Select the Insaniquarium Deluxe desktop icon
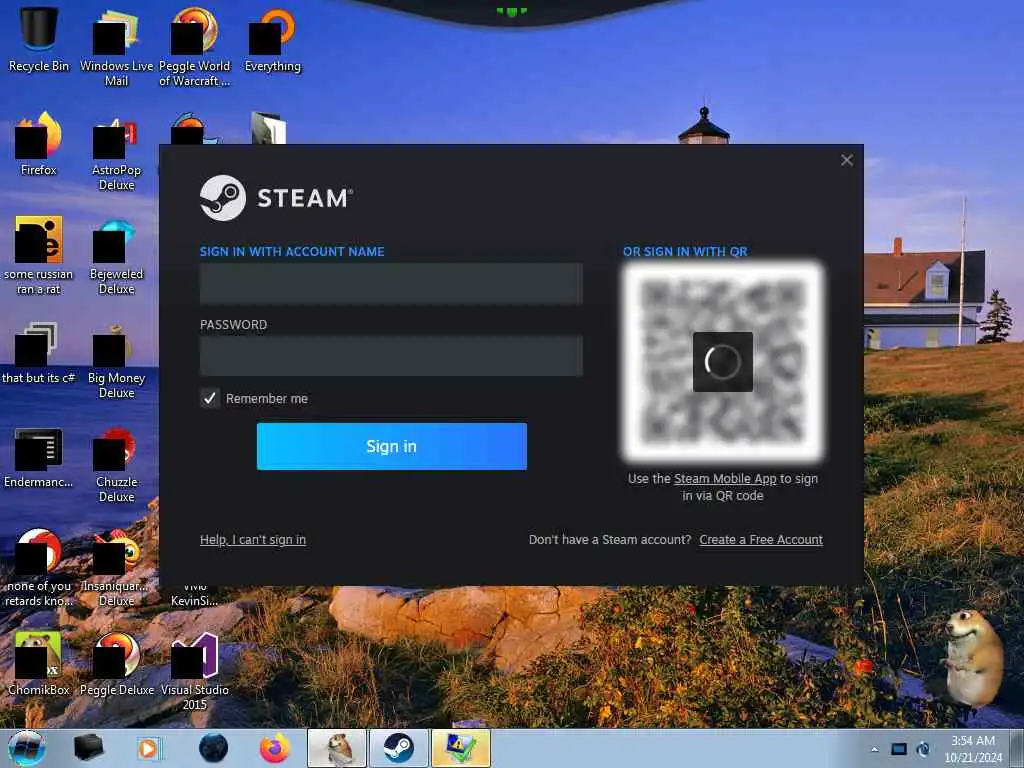1024x768 pixels. 116,568
